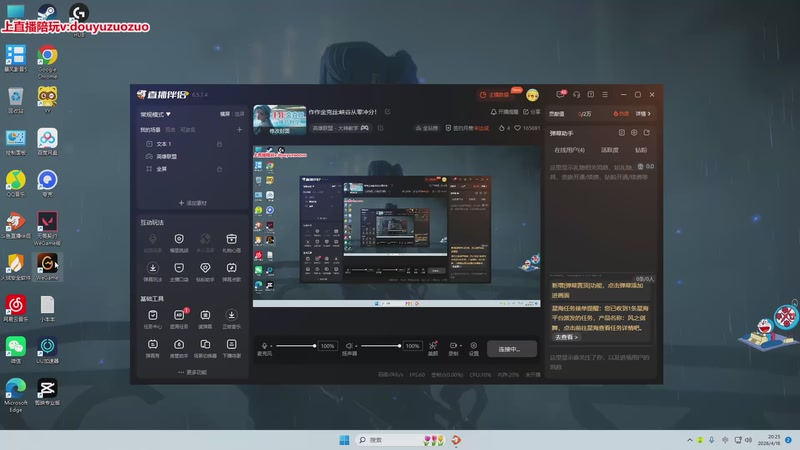Screen dimensions: 800x450
Task: Switch to 横屏 landscape orientation
Action: tap(225, 114)
